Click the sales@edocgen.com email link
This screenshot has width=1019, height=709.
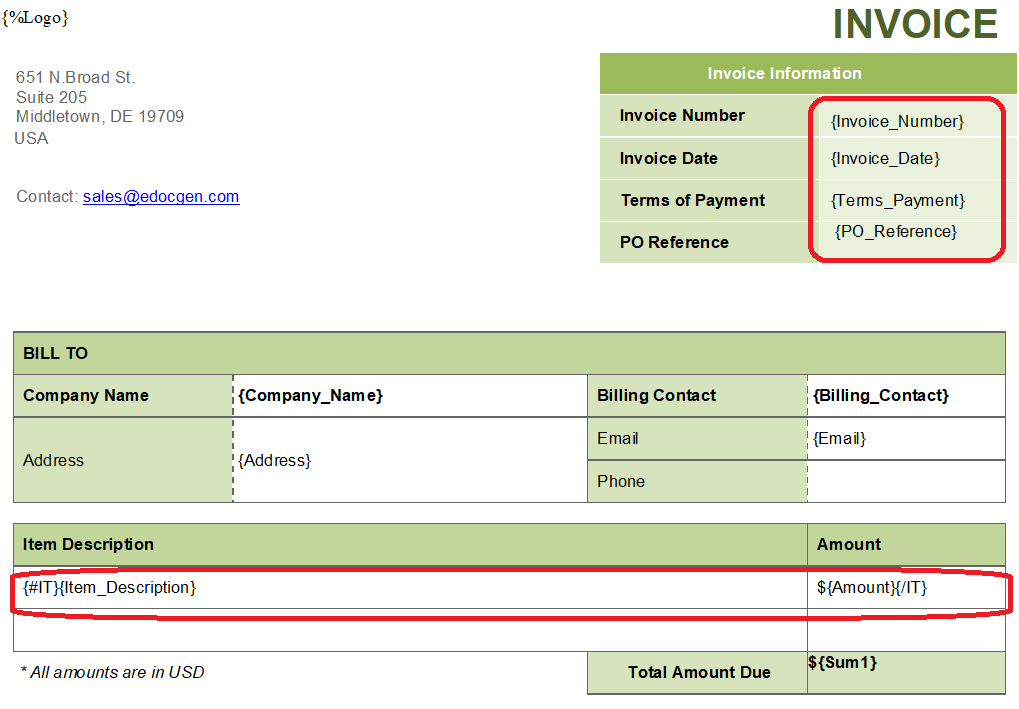161,197
